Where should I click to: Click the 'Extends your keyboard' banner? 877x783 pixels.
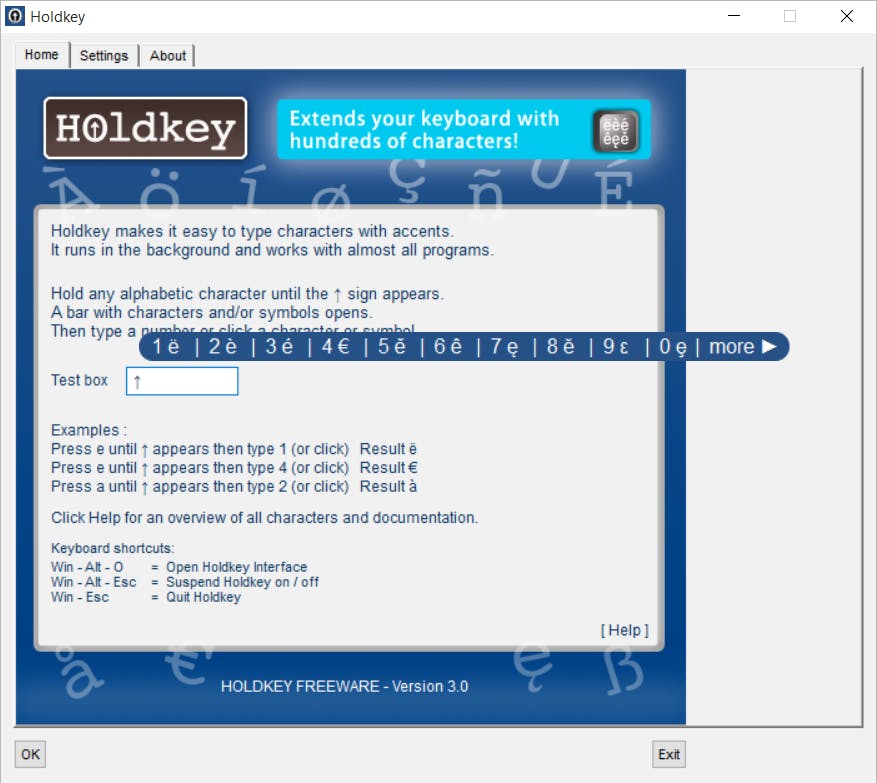point(464,130)
